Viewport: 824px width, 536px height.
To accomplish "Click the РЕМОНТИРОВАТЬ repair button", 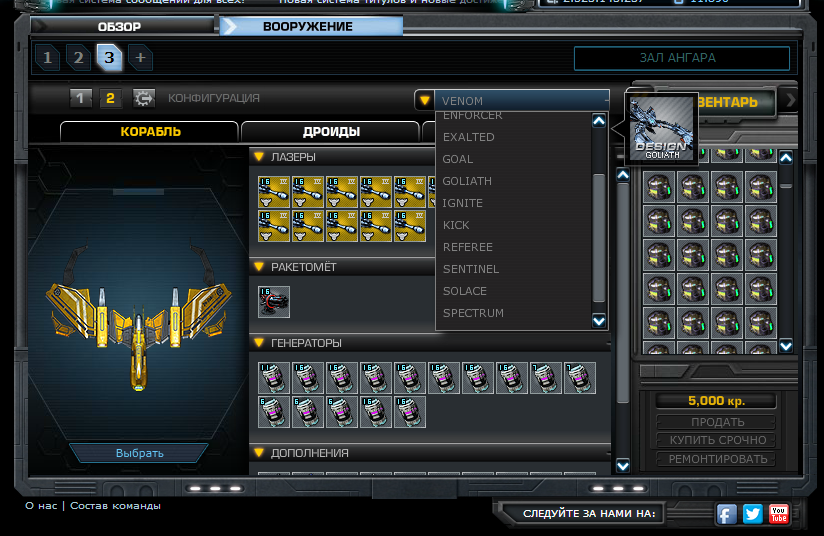I will 717,459.
